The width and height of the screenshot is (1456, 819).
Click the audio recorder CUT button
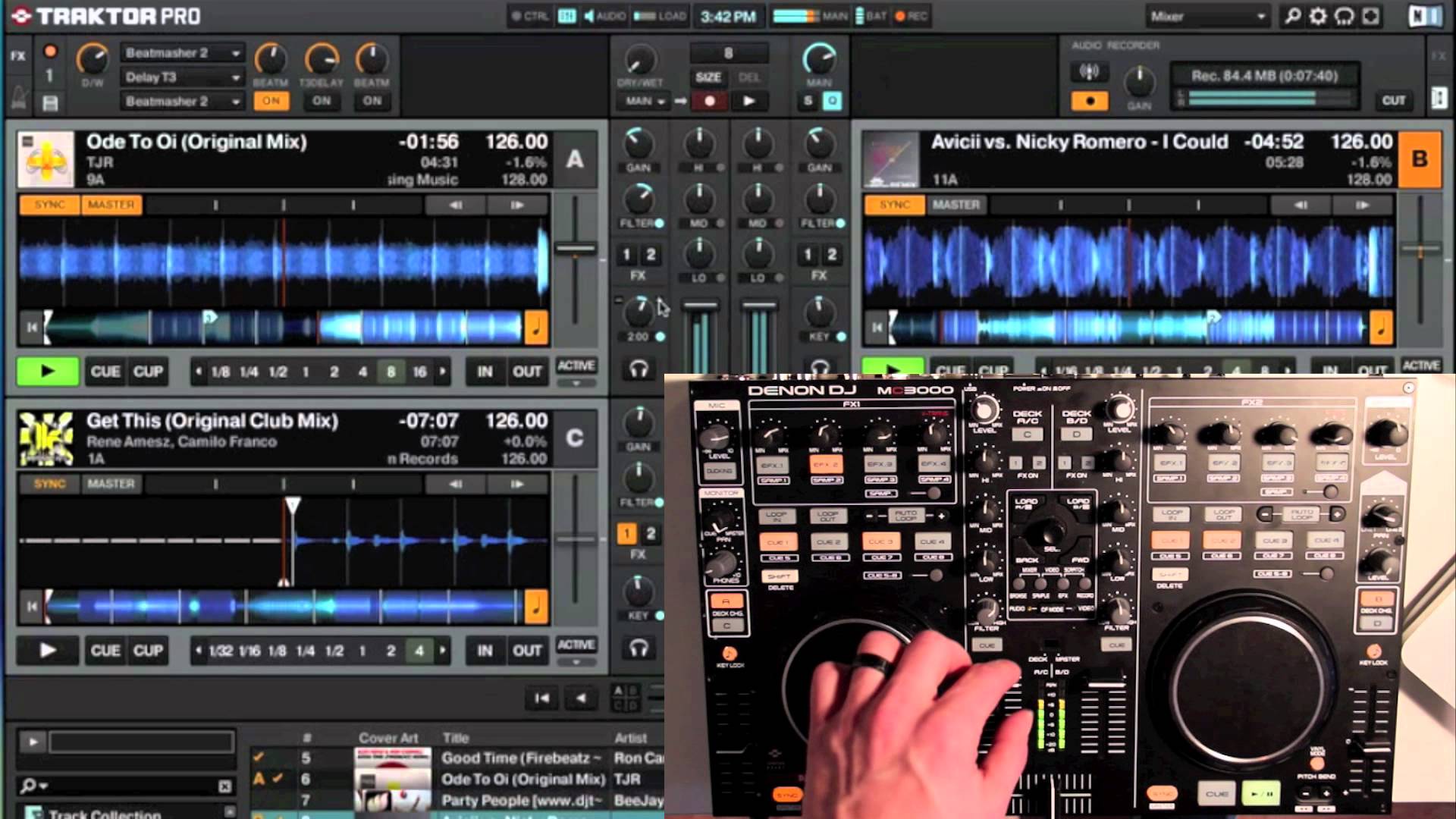tap(1394, 101)
